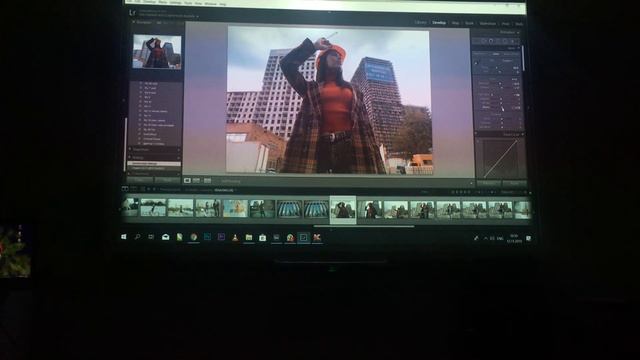Toggle the Tone Curve panel switch
Image resolution: width=640 pixels, height=360 pixels.
[x=477, y=134]
